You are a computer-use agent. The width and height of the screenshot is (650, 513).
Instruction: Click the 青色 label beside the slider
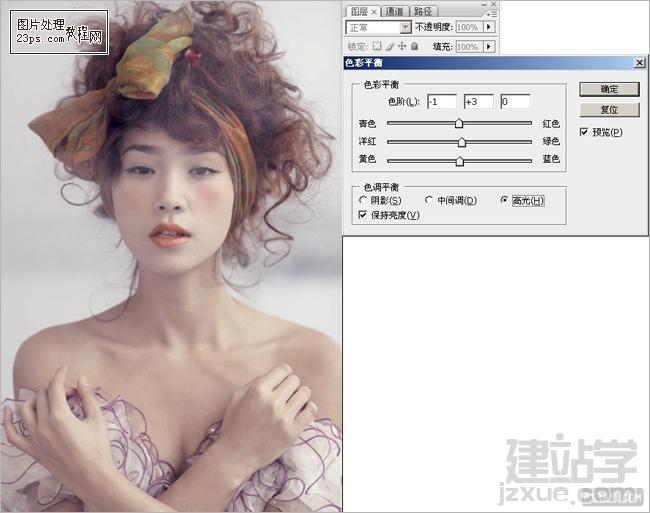tap(367, 123)
